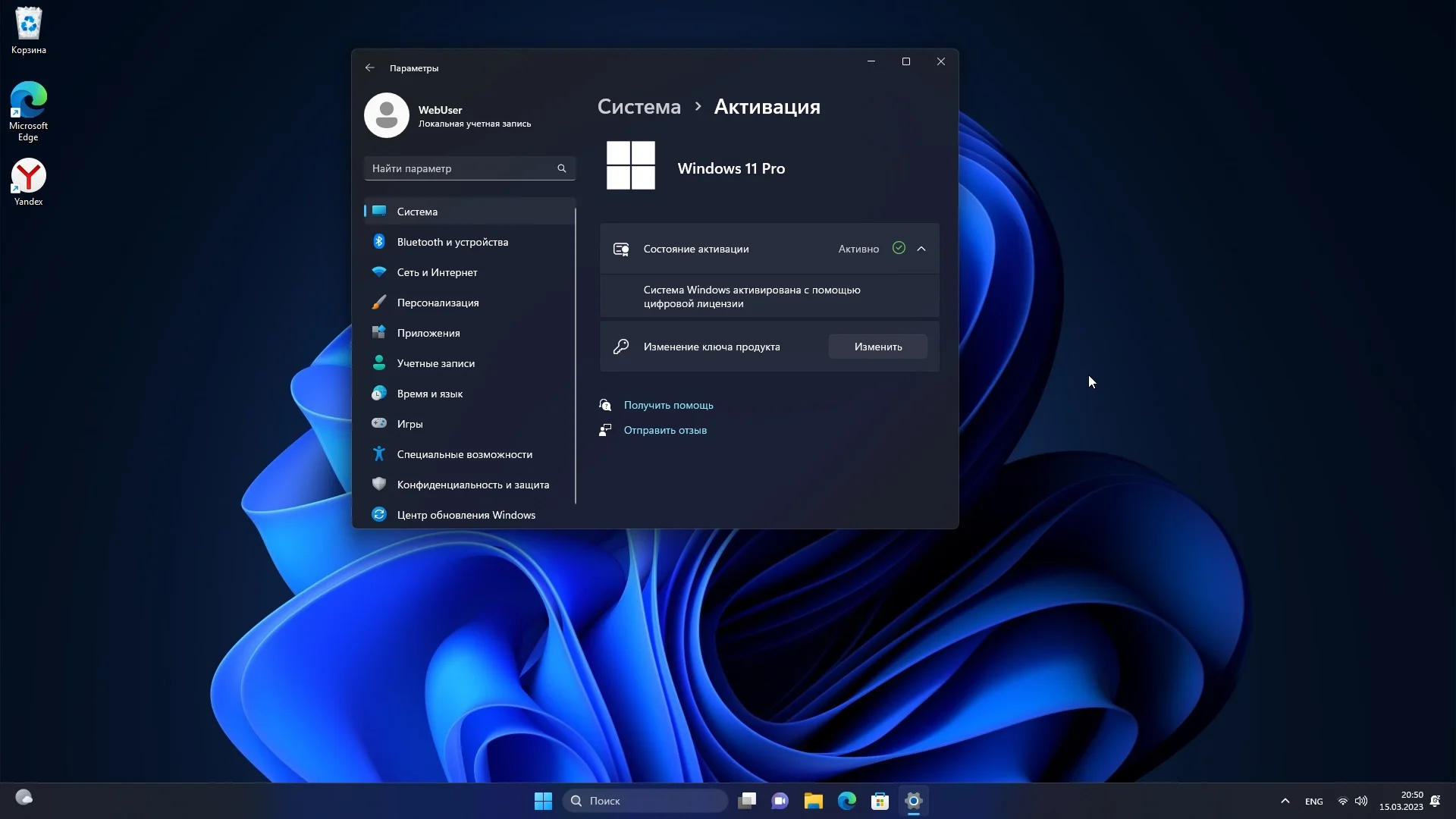This screenshot has width=1456, height=819.
Task: Open File Explorer from the taskbar
Action: 814,801
